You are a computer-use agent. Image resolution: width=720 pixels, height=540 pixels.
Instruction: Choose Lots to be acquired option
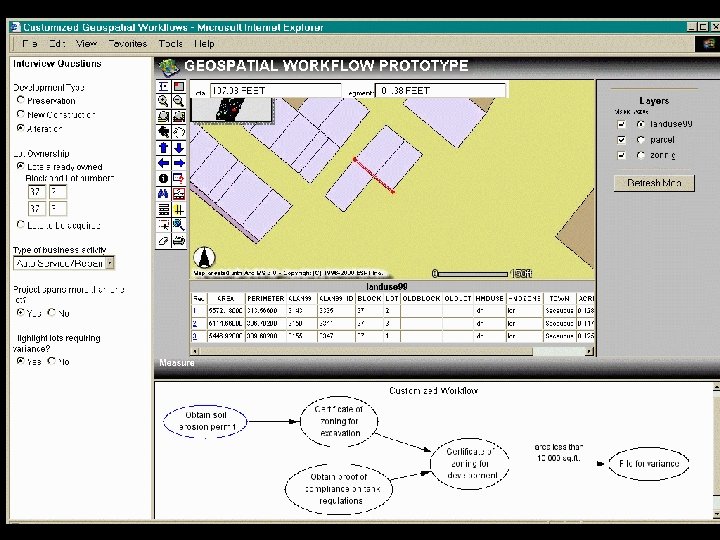[20, 224]
